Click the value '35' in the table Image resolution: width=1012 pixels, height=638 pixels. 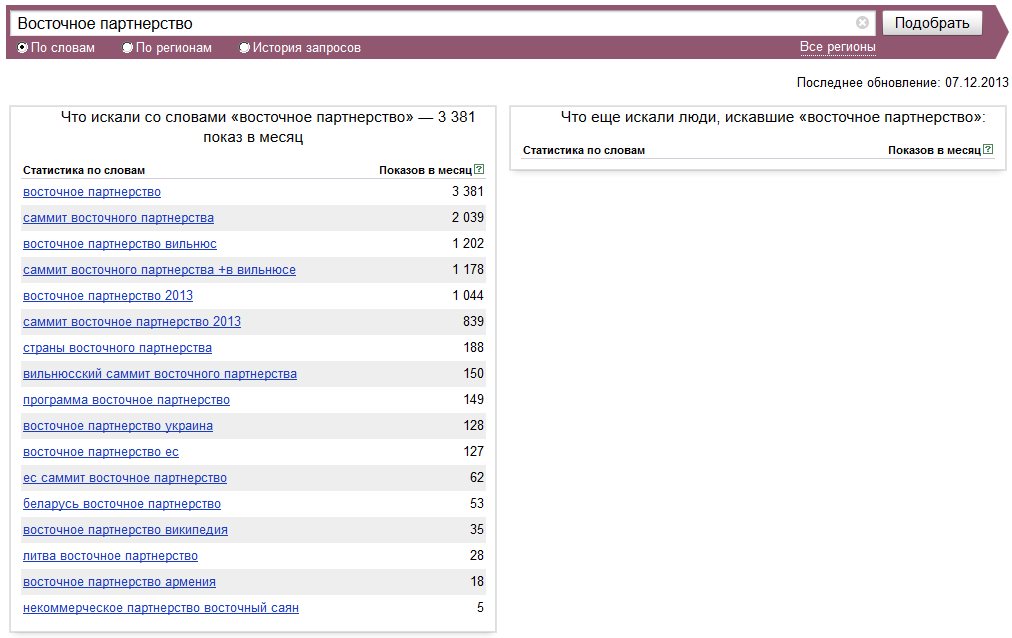coord(477,529)
